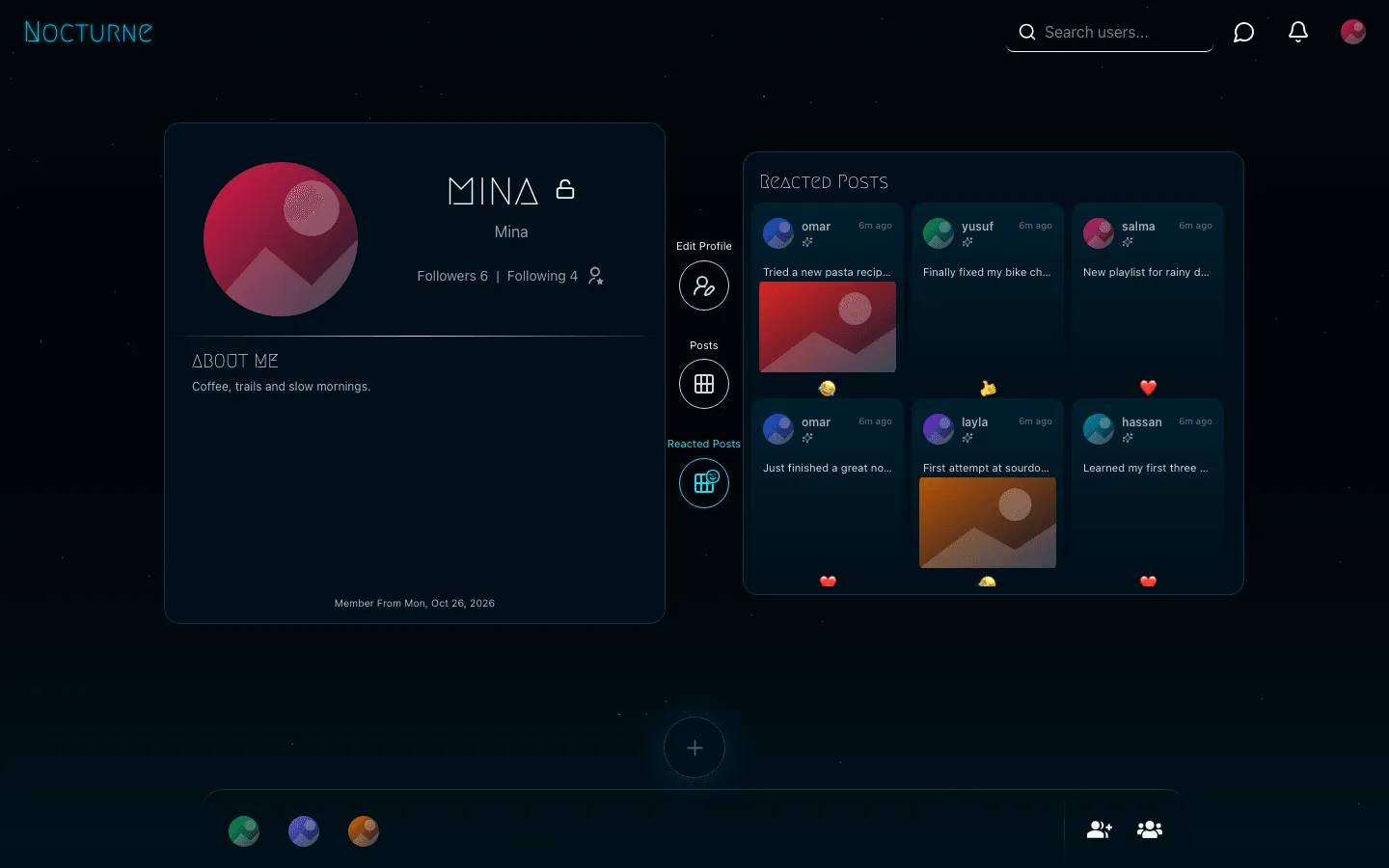Open "New playlist for rainy d..." post text
The width and height of the screenshot is (1389, 868).
pos(1146,272)
